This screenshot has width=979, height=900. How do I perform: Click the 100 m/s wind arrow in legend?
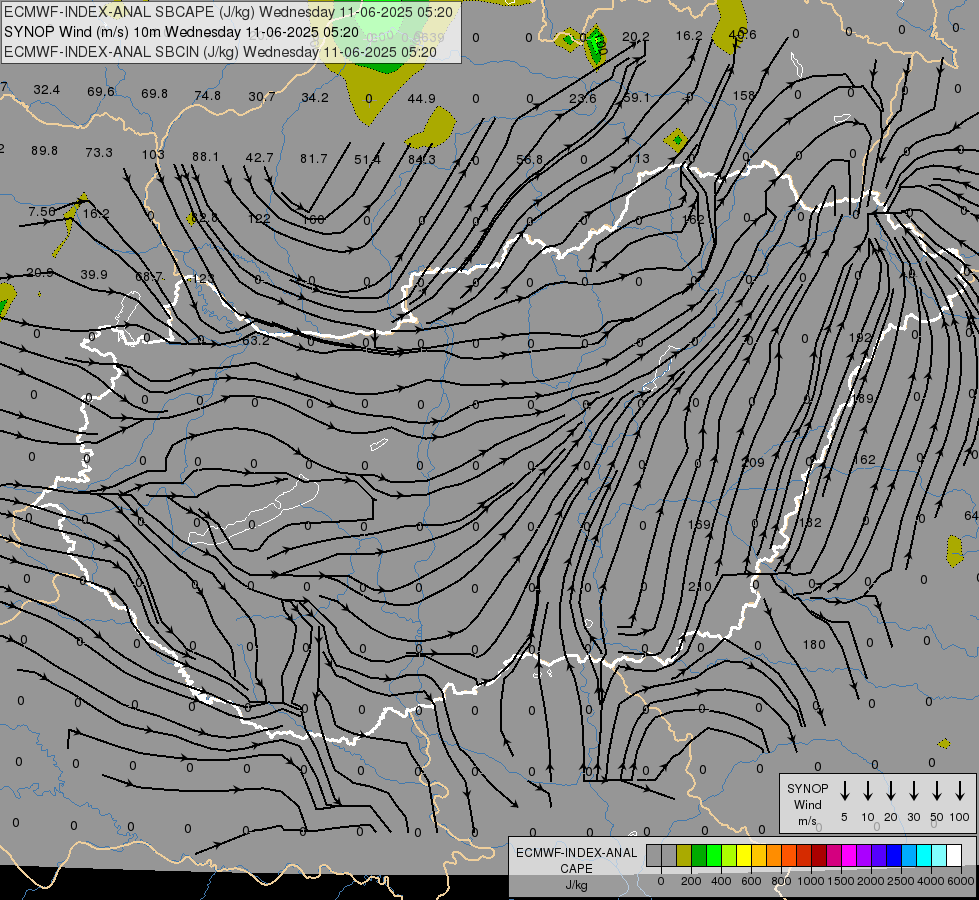pos(960,791)
